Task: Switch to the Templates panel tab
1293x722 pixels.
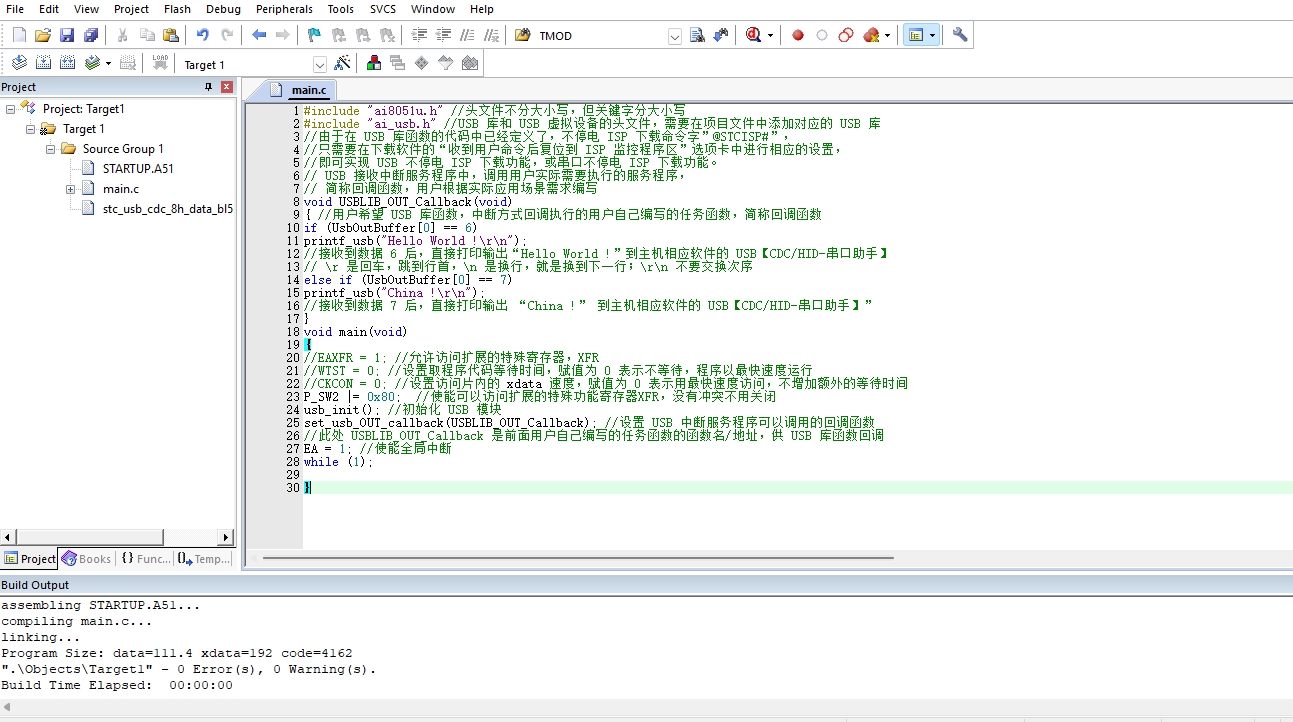Action: coord(204,559)
